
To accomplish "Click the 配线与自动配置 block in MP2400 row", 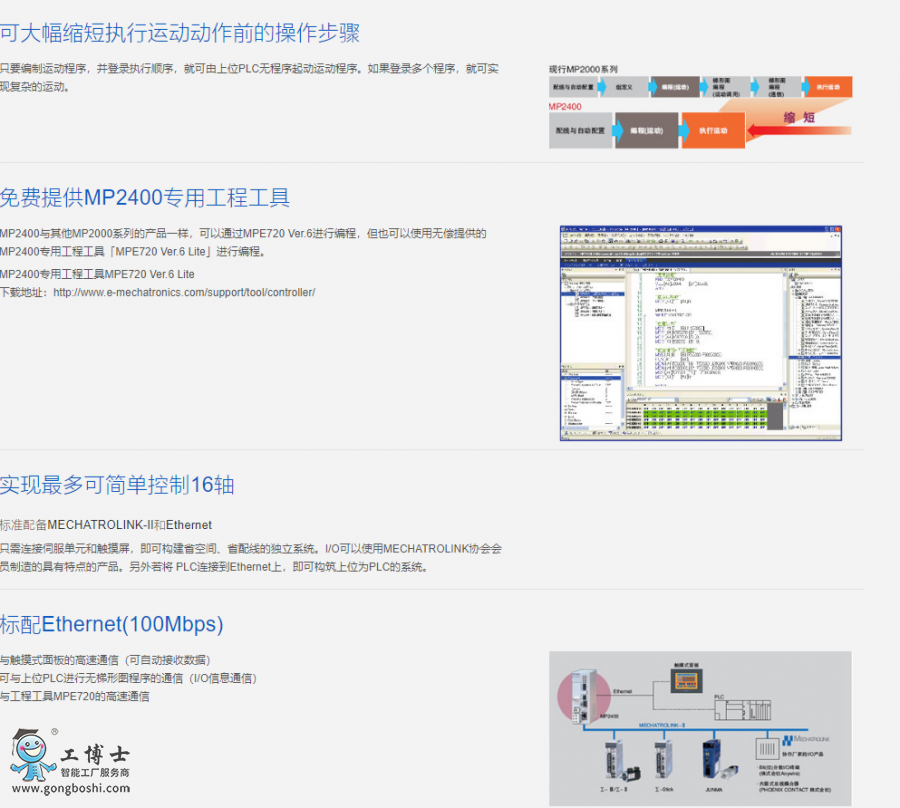I will (580, 131).
